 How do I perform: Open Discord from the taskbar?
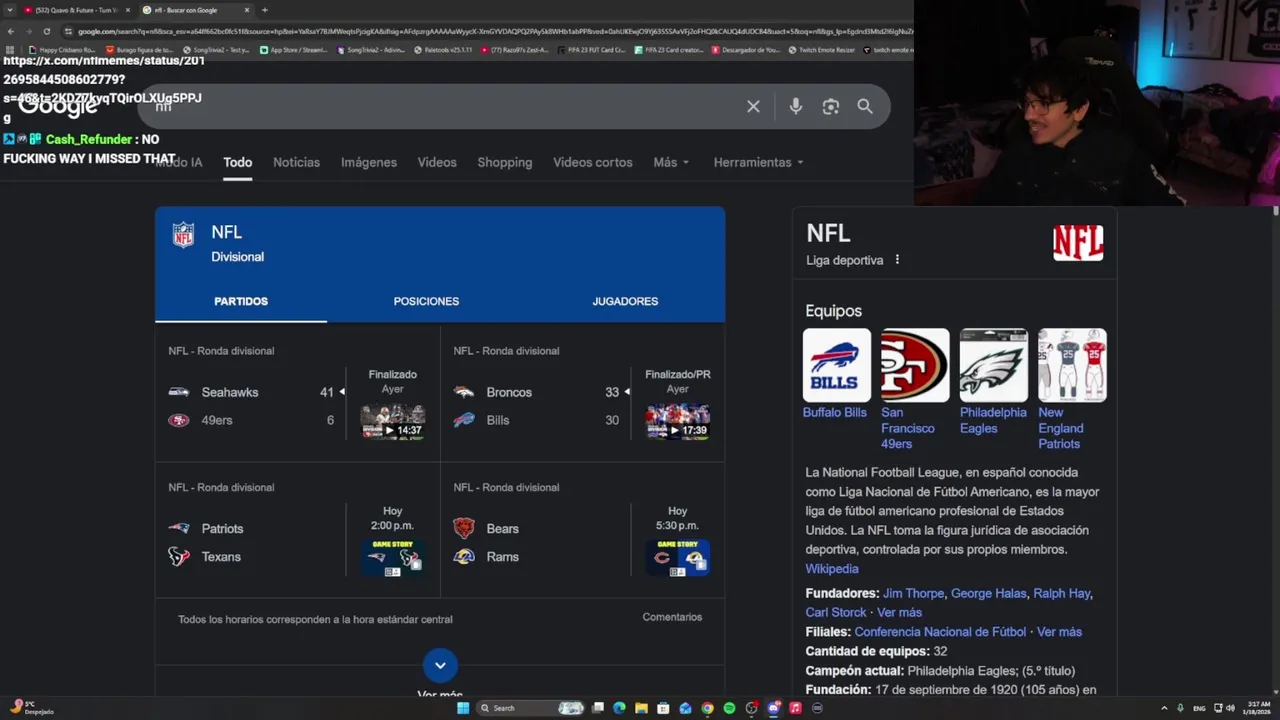774,708
